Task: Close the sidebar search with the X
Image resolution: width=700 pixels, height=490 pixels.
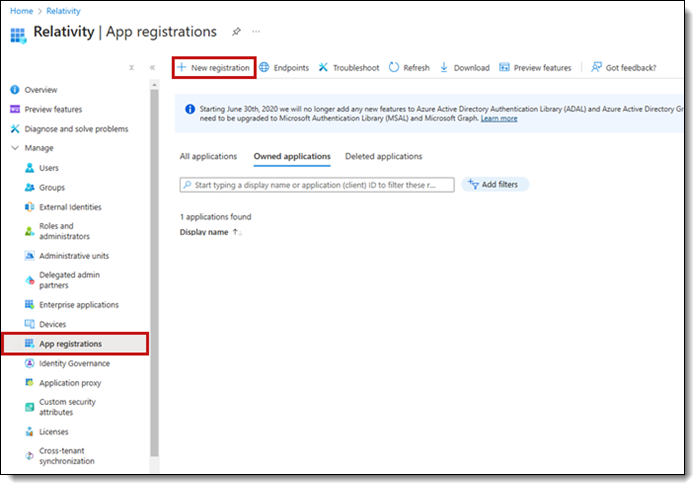Action: point(131,68)
